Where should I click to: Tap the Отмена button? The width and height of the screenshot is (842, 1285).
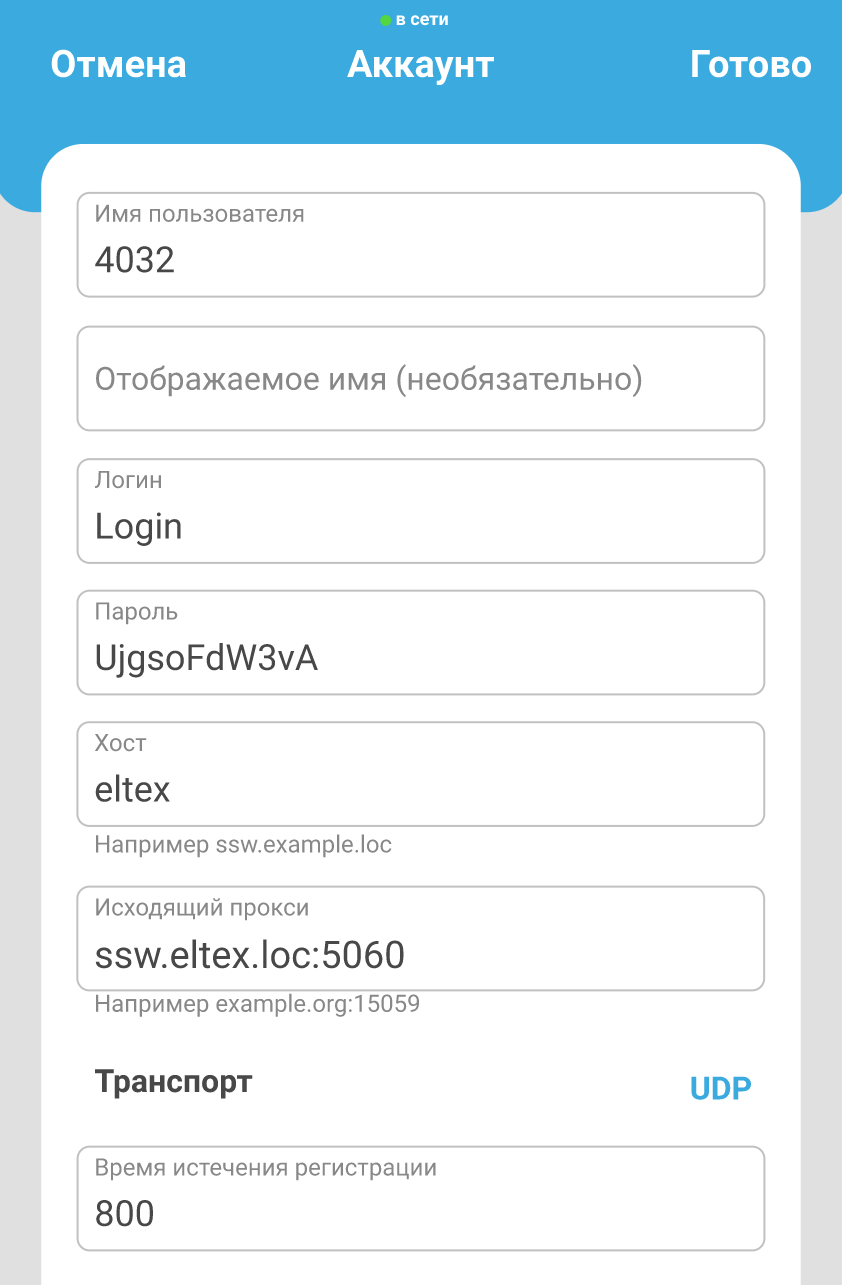pyautogui.click(x=118, y=65)
